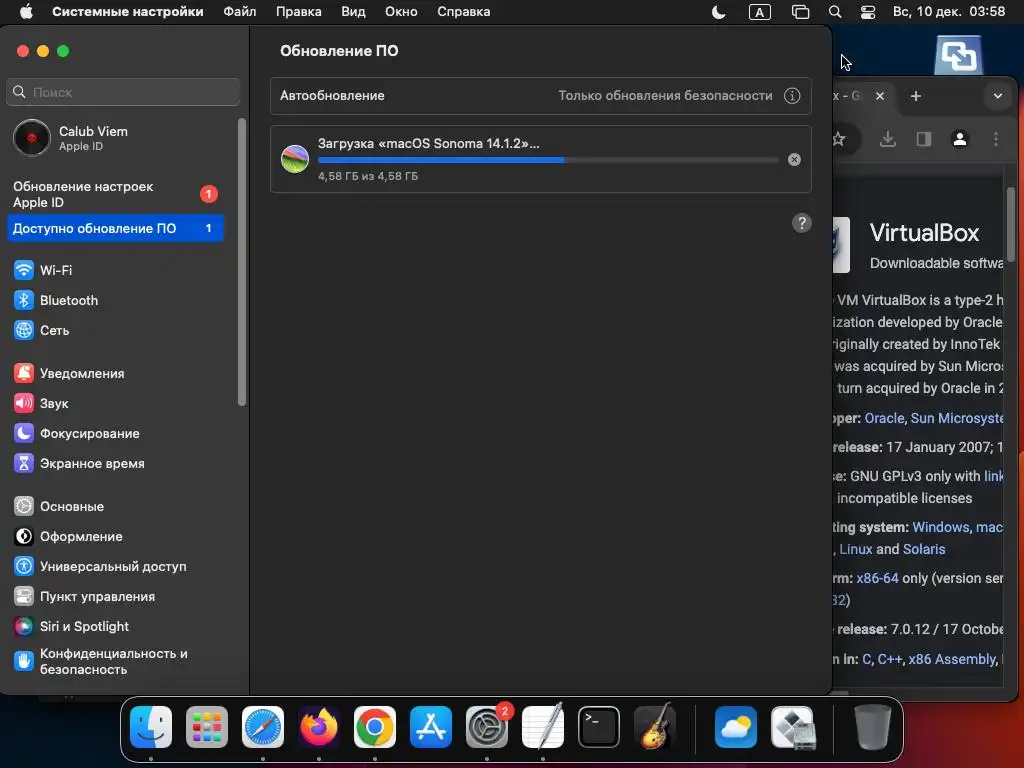This screenshot has height=768, width=1024.
Task: Open the Trash in the Dock
Action: pos(873,727)
